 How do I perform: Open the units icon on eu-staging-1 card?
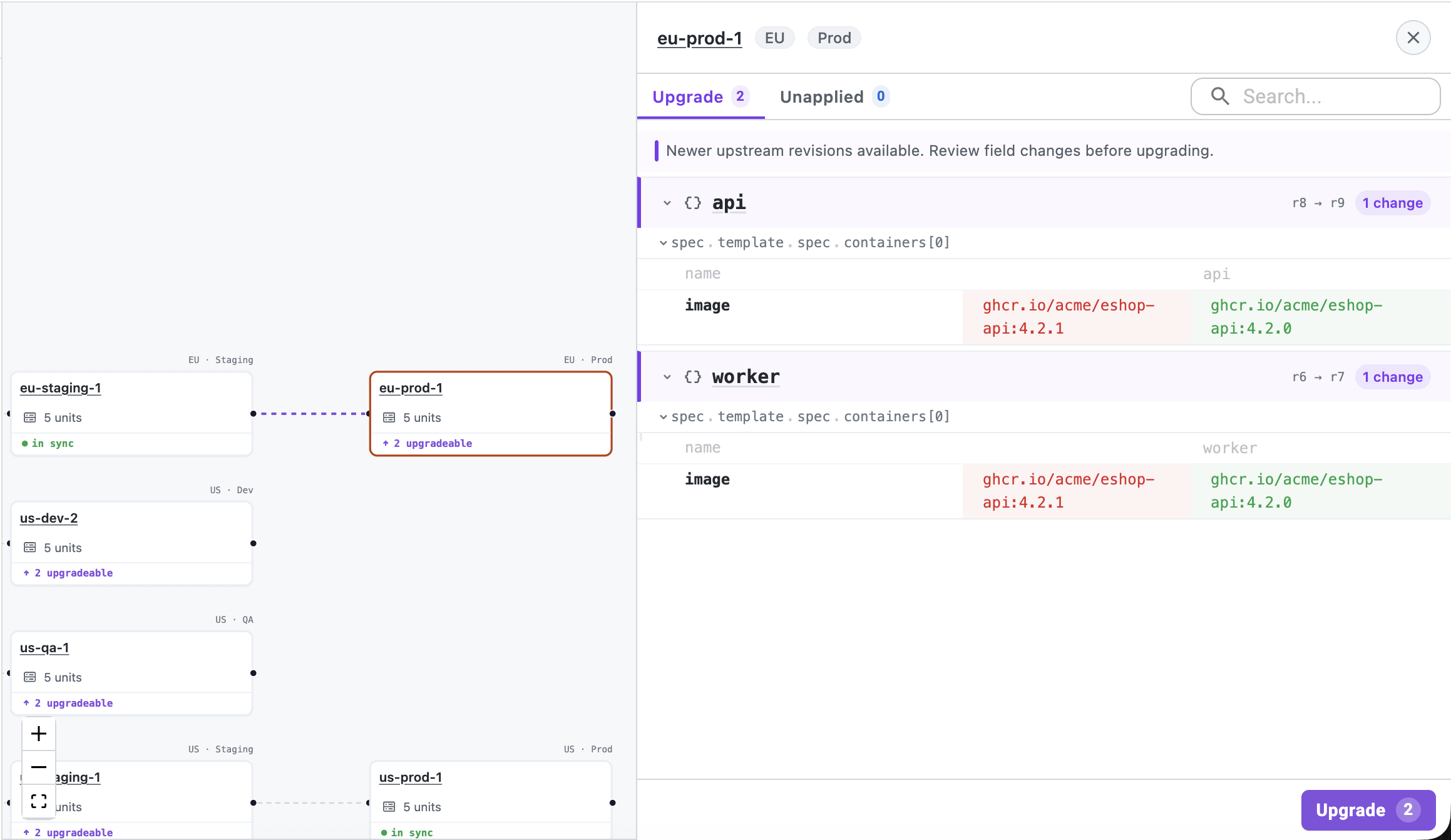tap(29, 417)
